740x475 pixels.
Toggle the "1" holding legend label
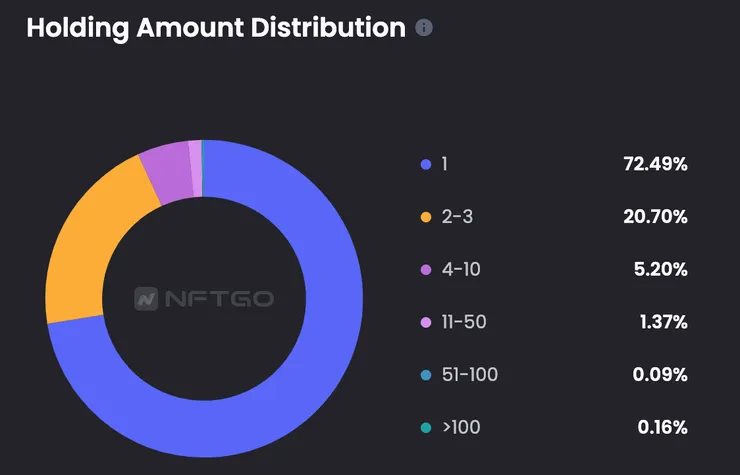(444, 164)
